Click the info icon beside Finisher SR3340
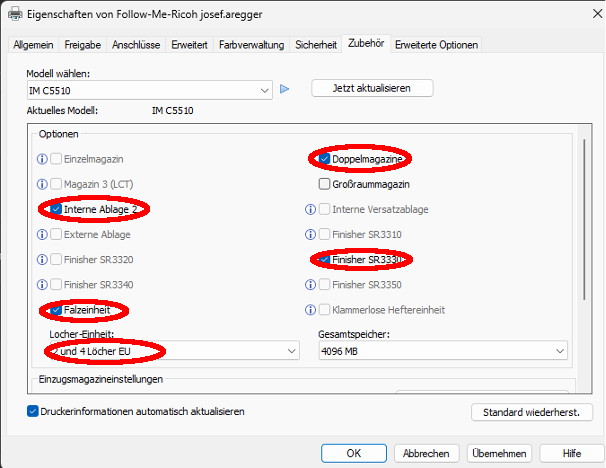The width and height of the screenshot is (606, 468). [x=42, y=284]
